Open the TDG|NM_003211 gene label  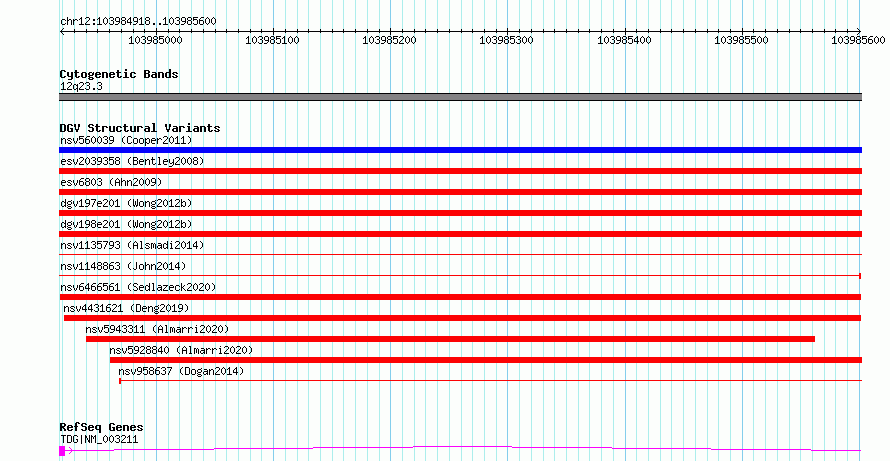click(x=99, y=439)
